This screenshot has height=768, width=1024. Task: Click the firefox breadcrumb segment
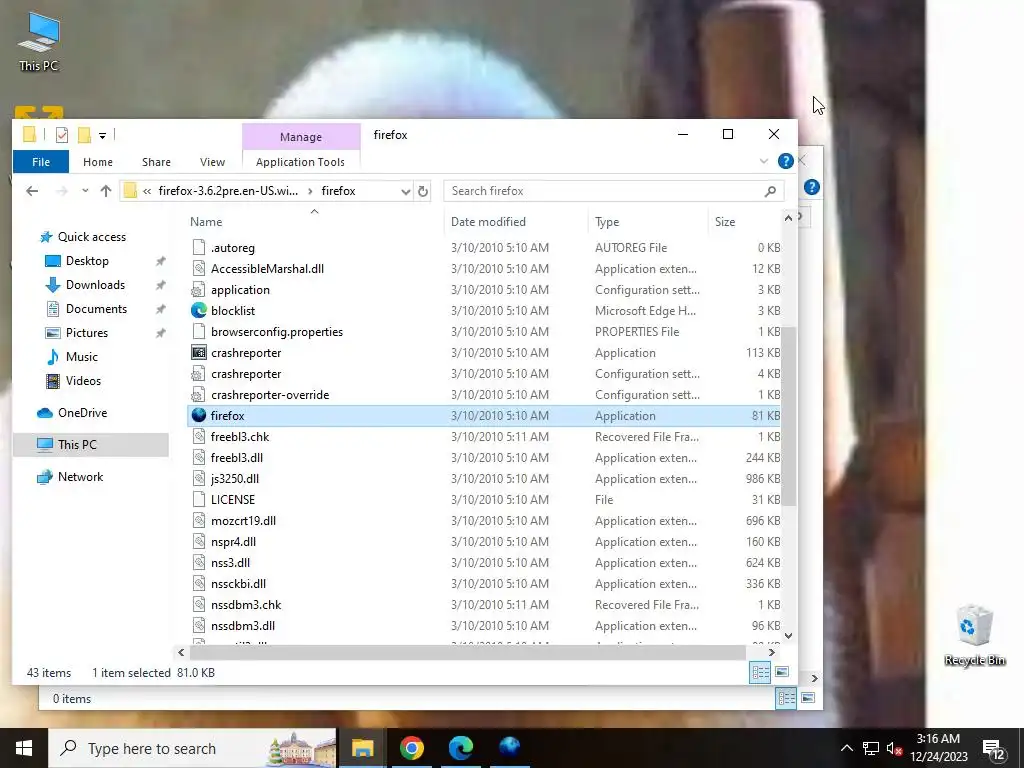pyautogui.click(x=338, y=191)
